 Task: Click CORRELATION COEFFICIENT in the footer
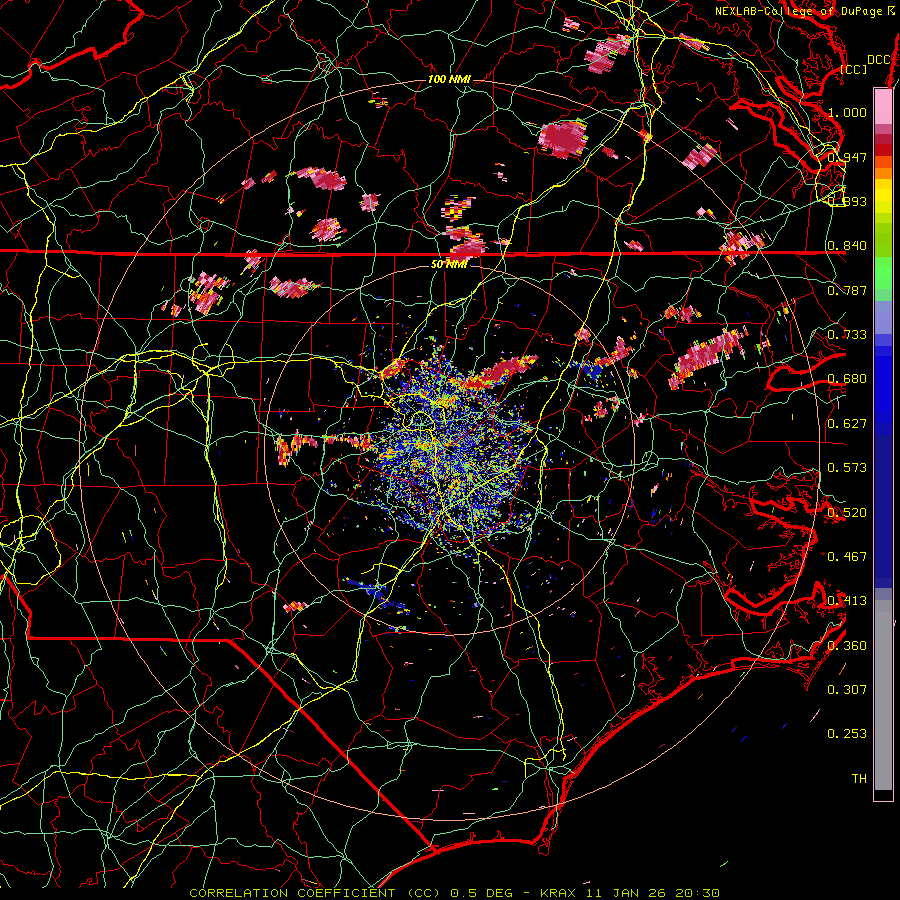(x=293, y=893)
